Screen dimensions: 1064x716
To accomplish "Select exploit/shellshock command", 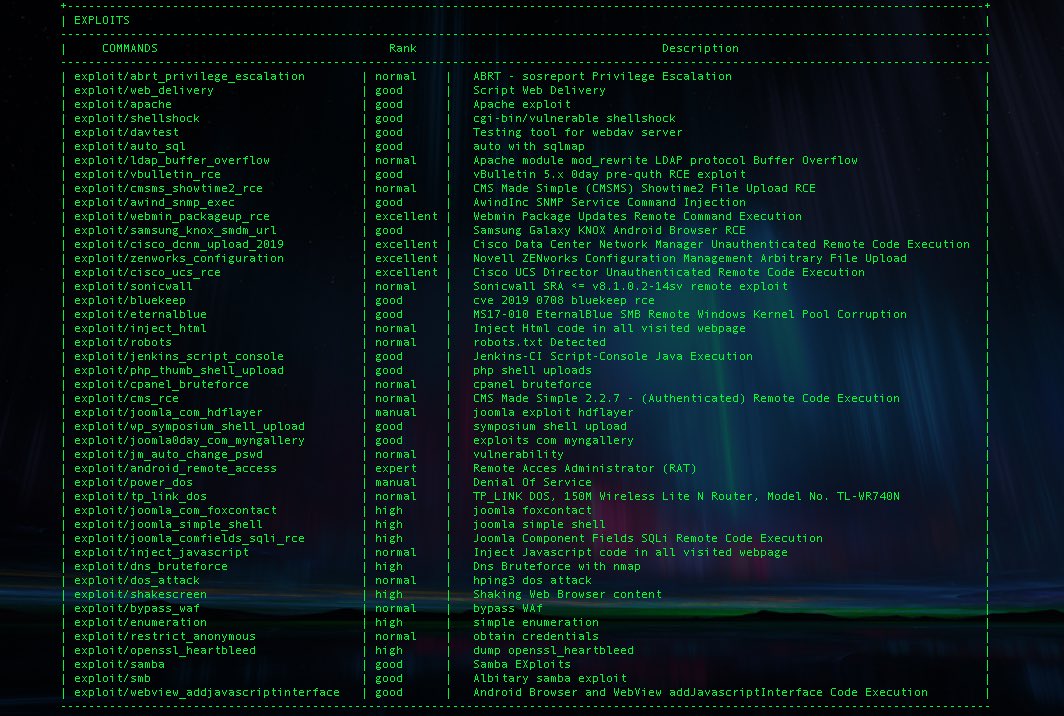I will [x=137, y=118].
